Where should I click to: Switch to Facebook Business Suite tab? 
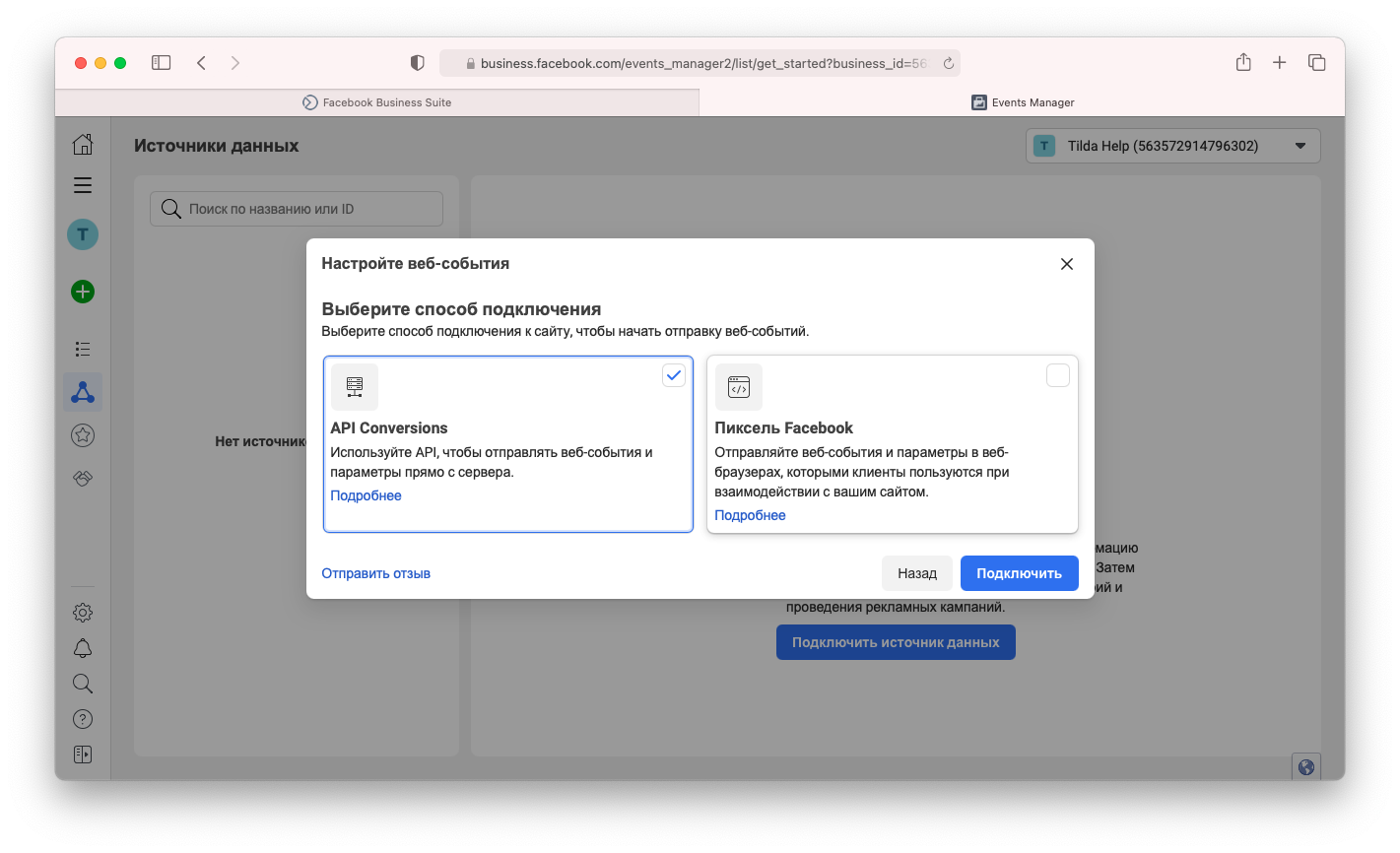point(377,102)
